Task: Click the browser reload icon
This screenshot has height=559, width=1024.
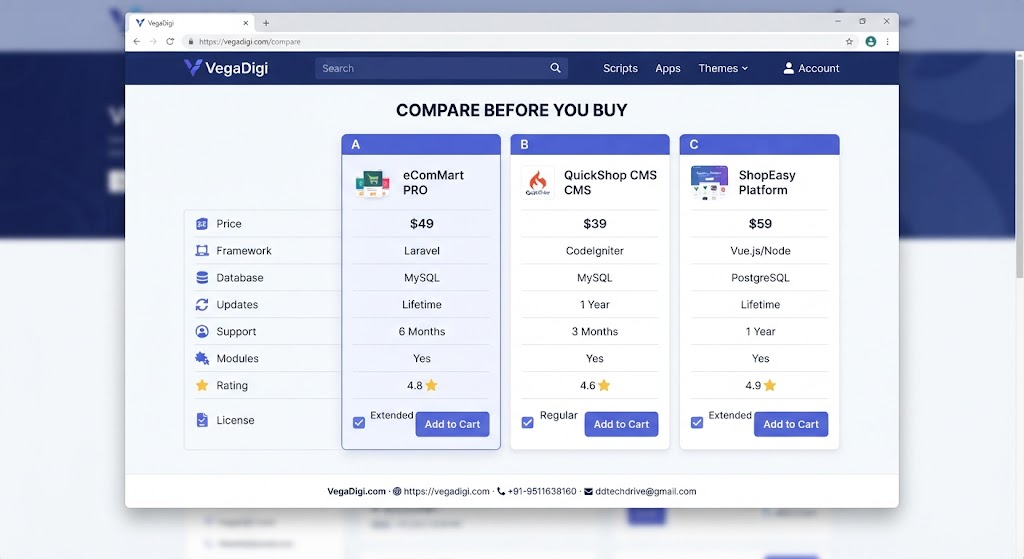Action: point(170,41)
